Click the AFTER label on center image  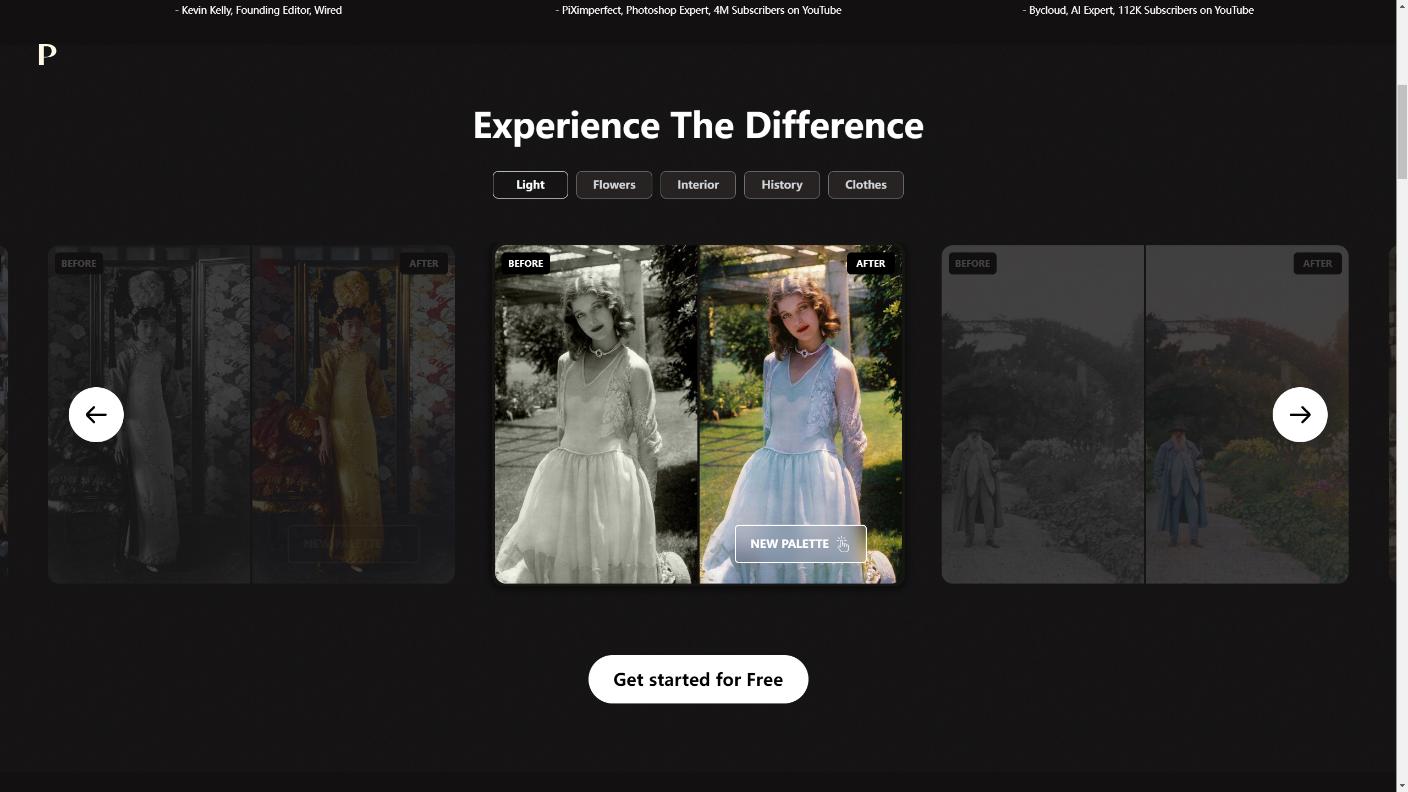point(870,264)
